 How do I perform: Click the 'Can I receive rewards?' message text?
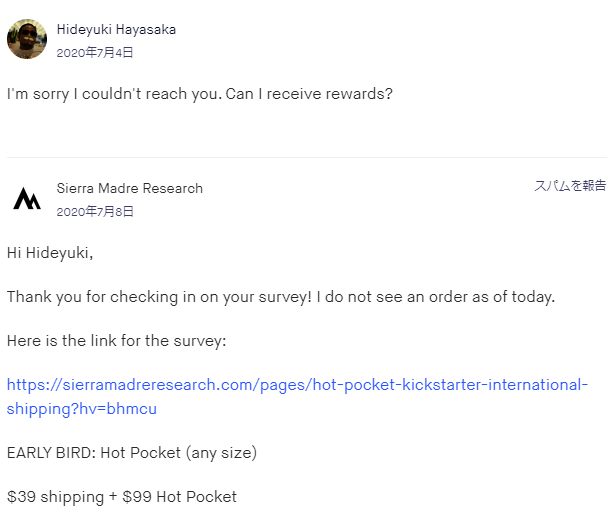(x=309, y=94)
